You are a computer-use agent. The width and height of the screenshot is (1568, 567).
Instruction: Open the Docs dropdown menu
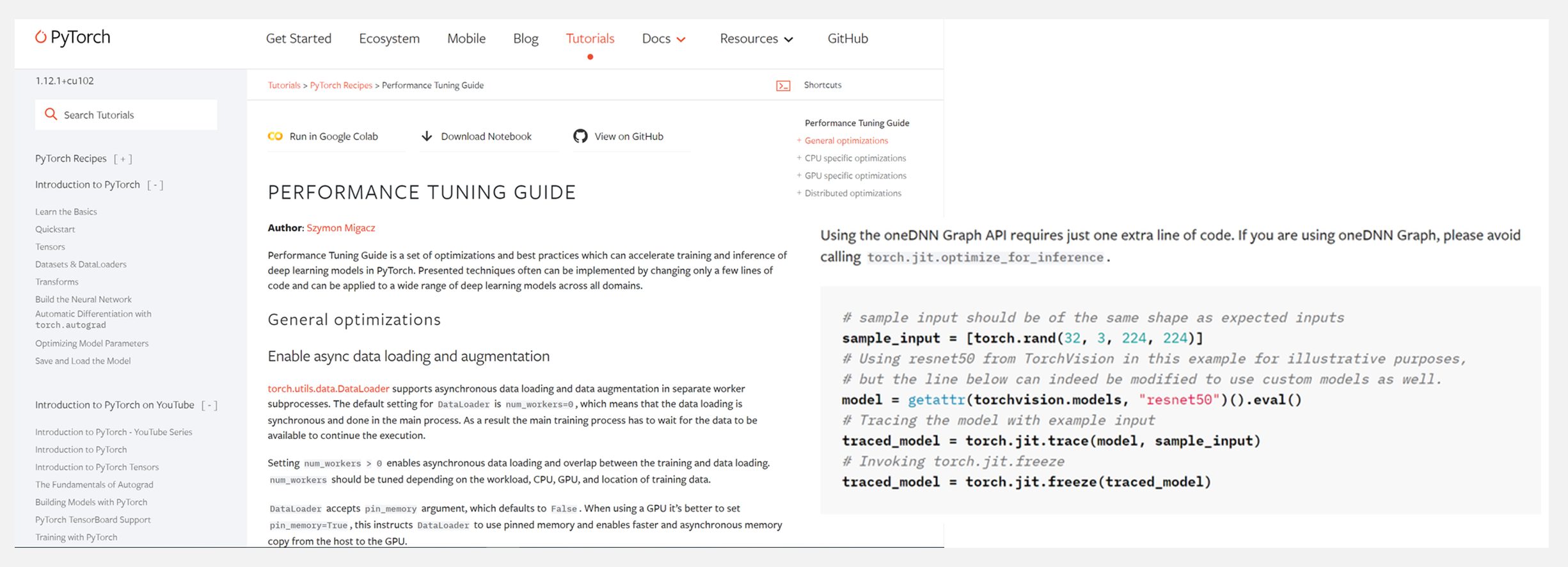point(663,38)
